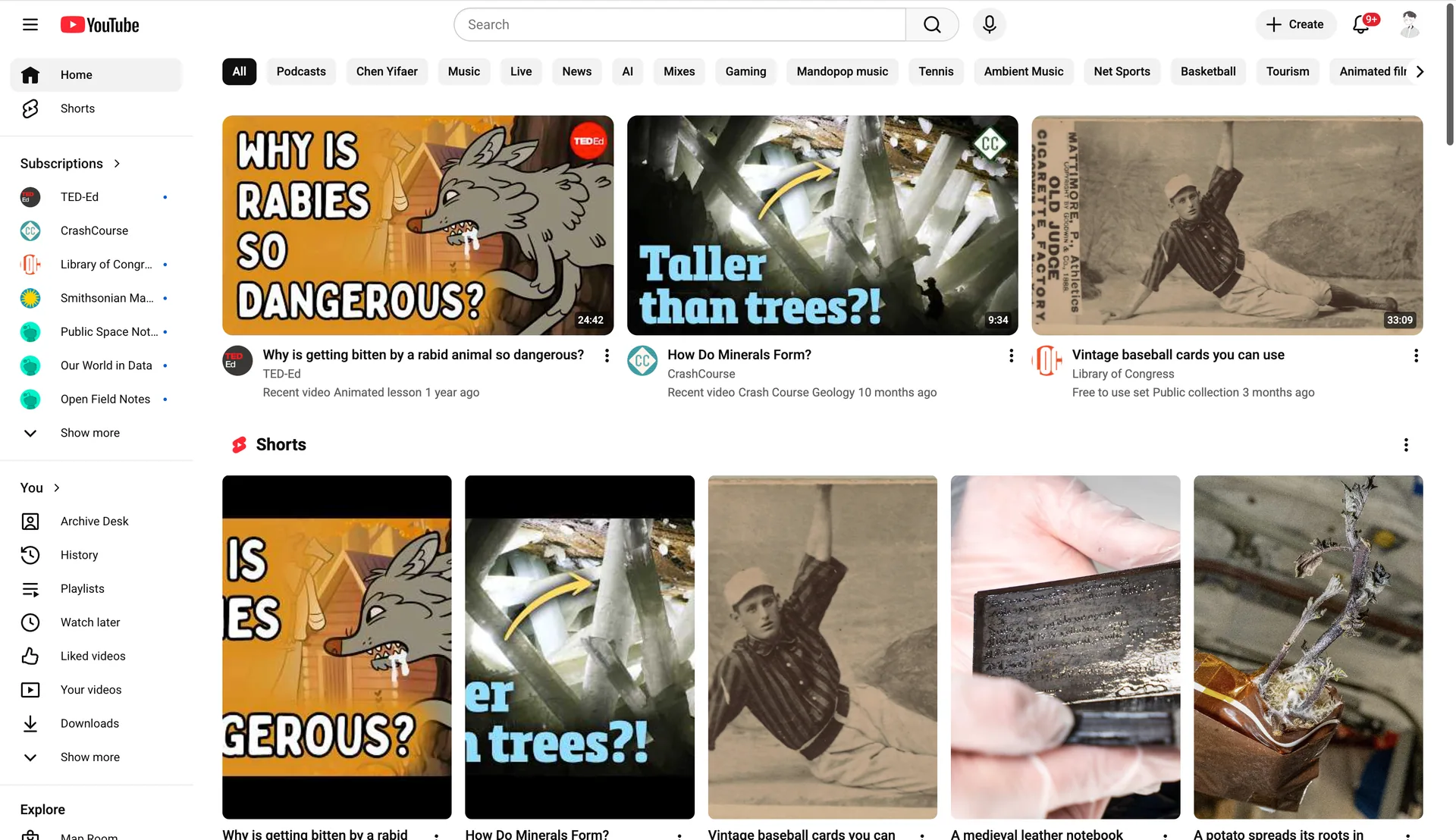Click the YouTube logo

point(100,25)
